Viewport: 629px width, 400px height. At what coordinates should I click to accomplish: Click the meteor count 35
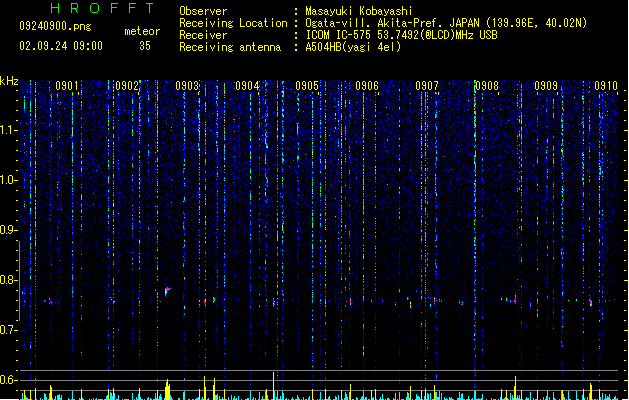145,46
